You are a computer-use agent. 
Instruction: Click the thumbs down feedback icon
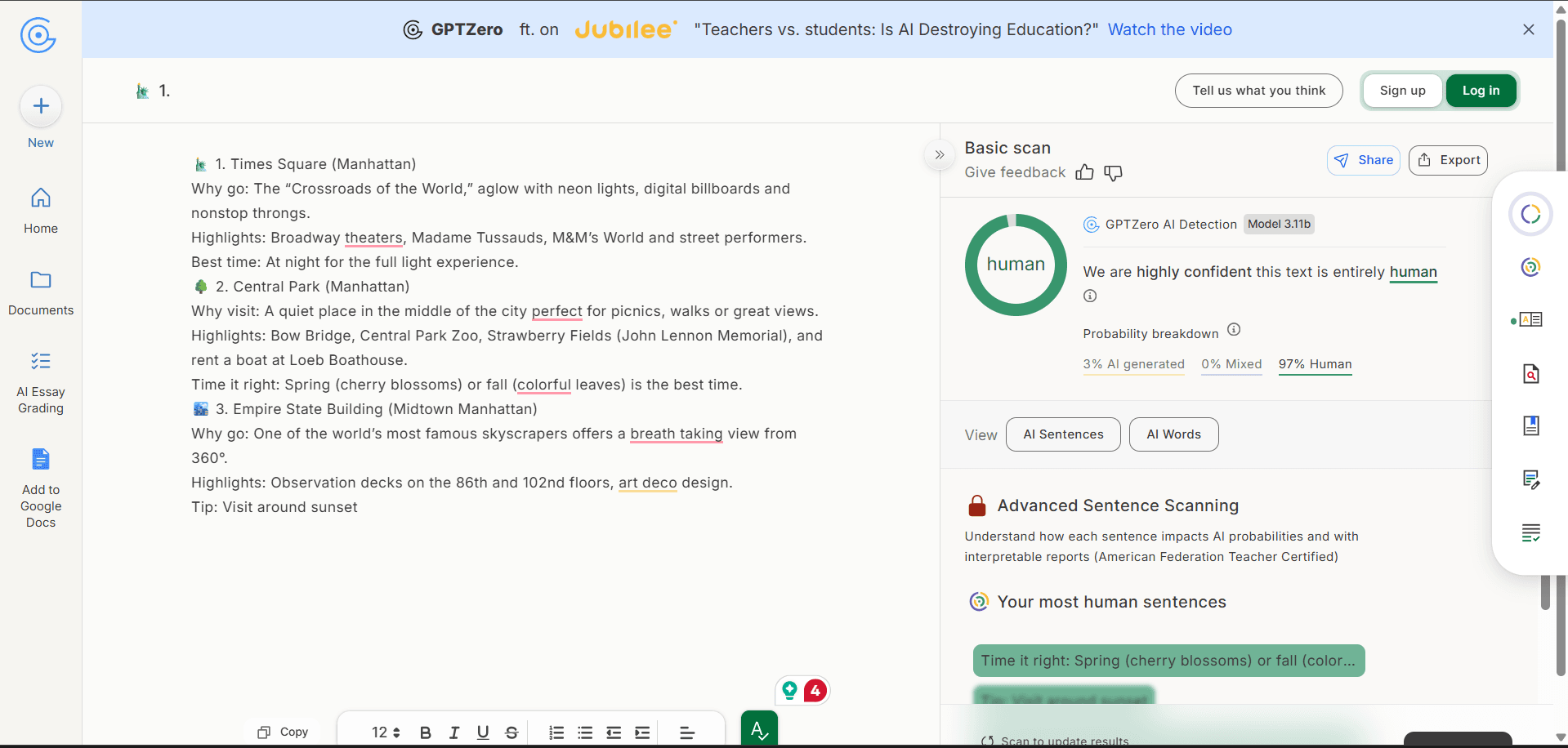click(1113, 172)
